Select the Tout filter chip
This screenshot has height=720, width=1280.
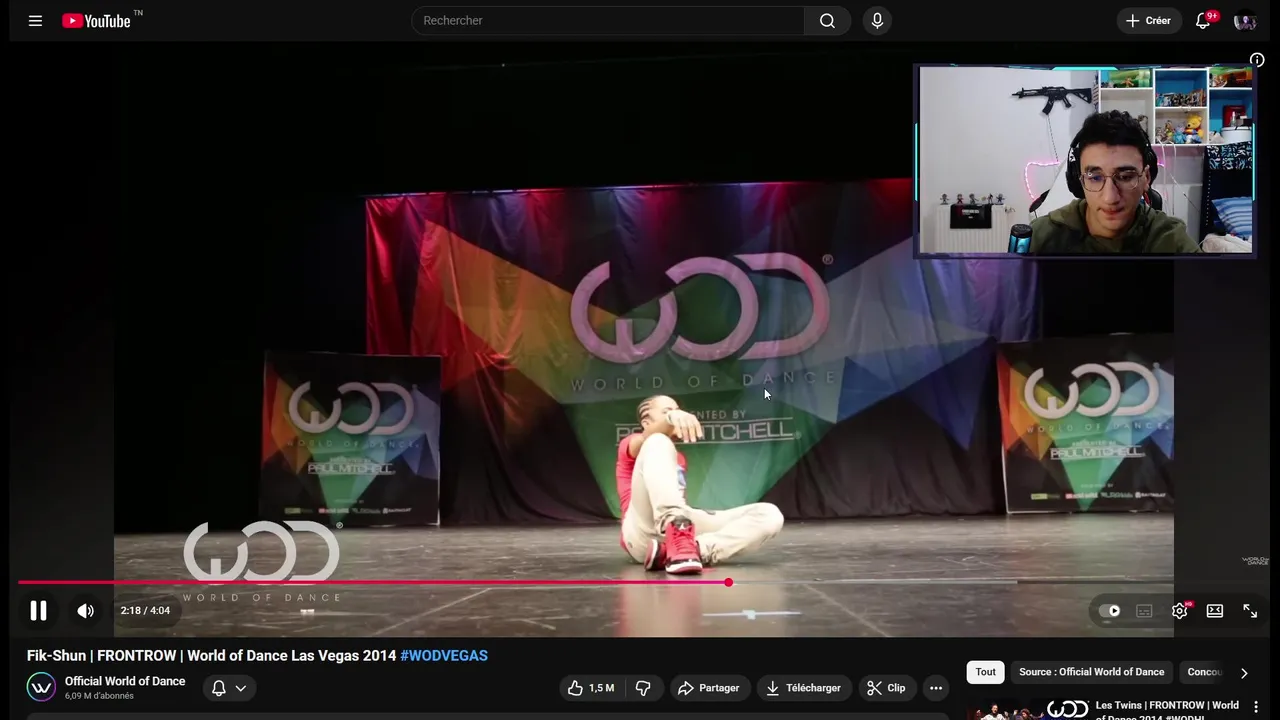pyautogui.click(x=986, y=672)
